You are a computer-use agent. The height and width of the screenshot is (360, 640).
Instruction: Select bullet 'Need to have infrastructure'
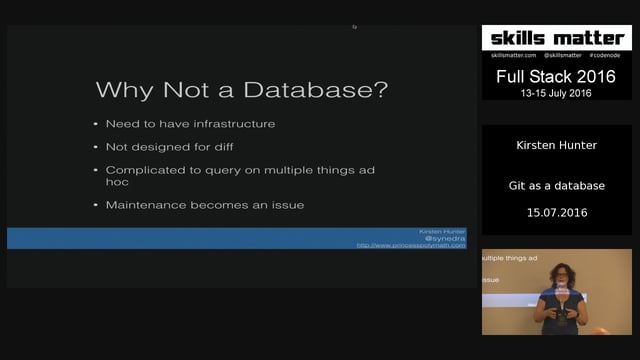pyautogui.click(x=190, y=124)
